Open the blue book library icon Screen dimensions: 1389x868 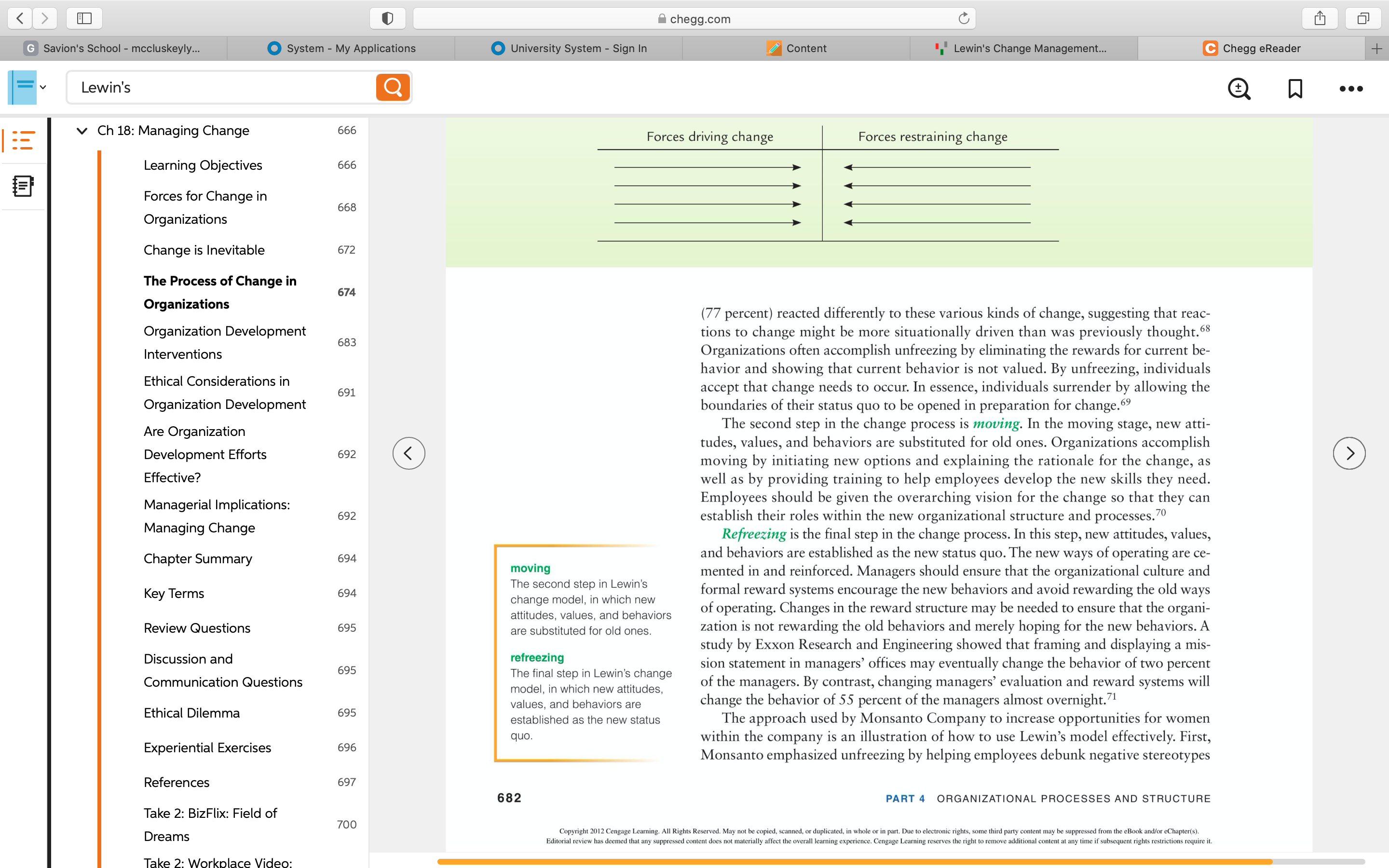pyautogui.click(x=23, y=87)
